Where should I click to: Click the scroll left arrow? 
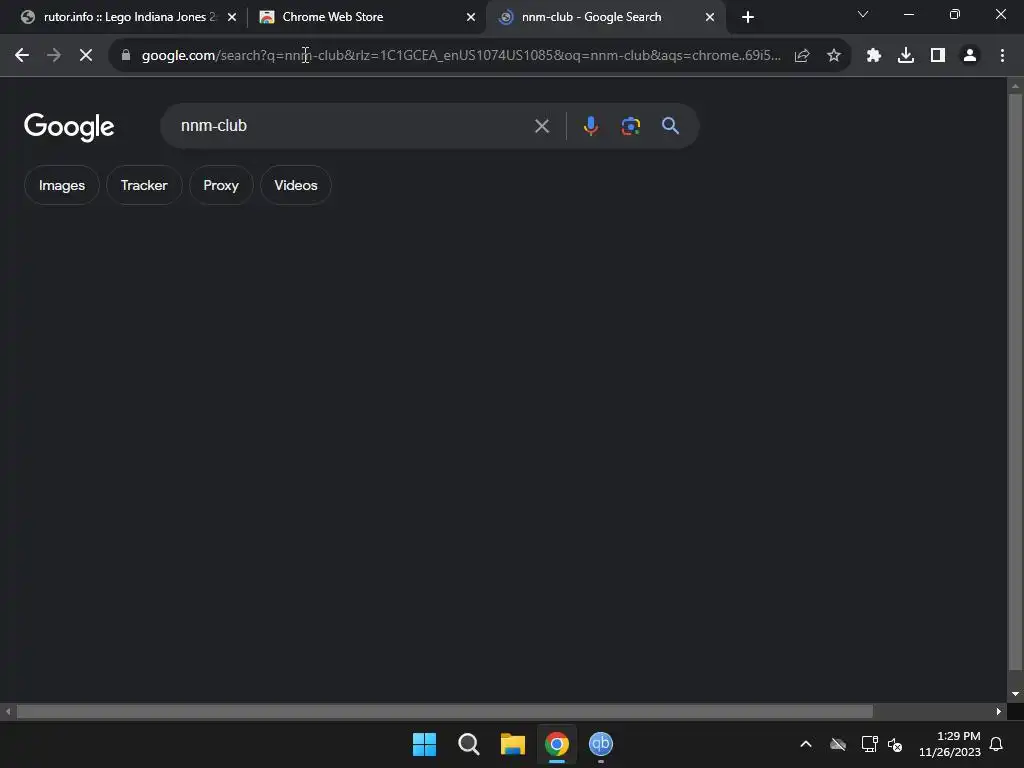click(x=8, y=711)
